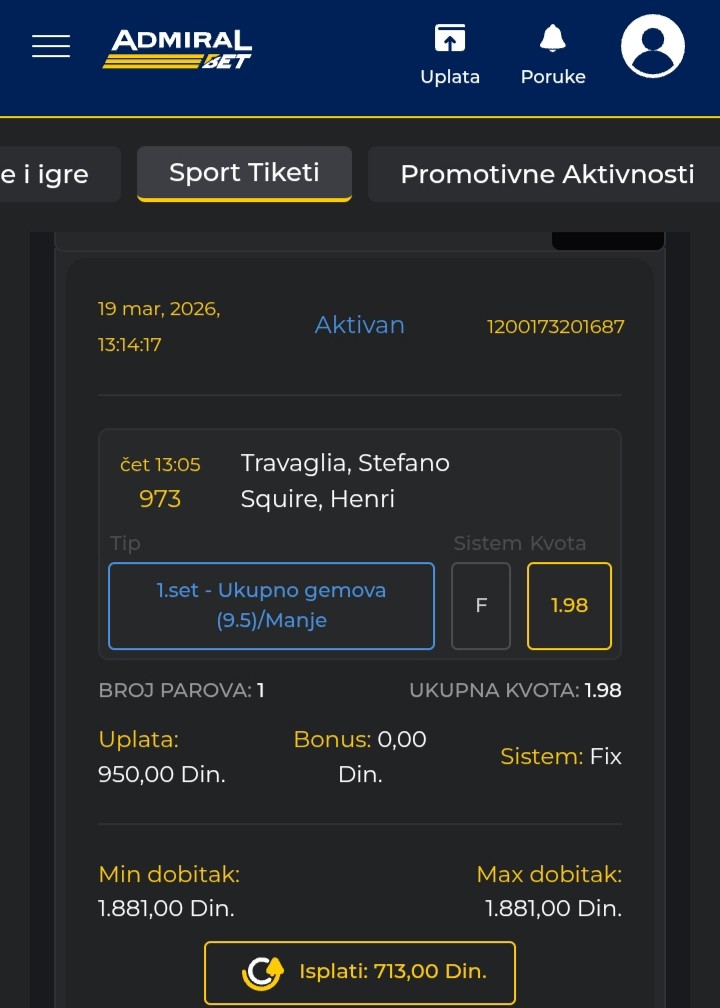Screen dimensions: 720x1008
Task: Open Promotivne Aktivnosti tab
Action: tap(546, 174)
